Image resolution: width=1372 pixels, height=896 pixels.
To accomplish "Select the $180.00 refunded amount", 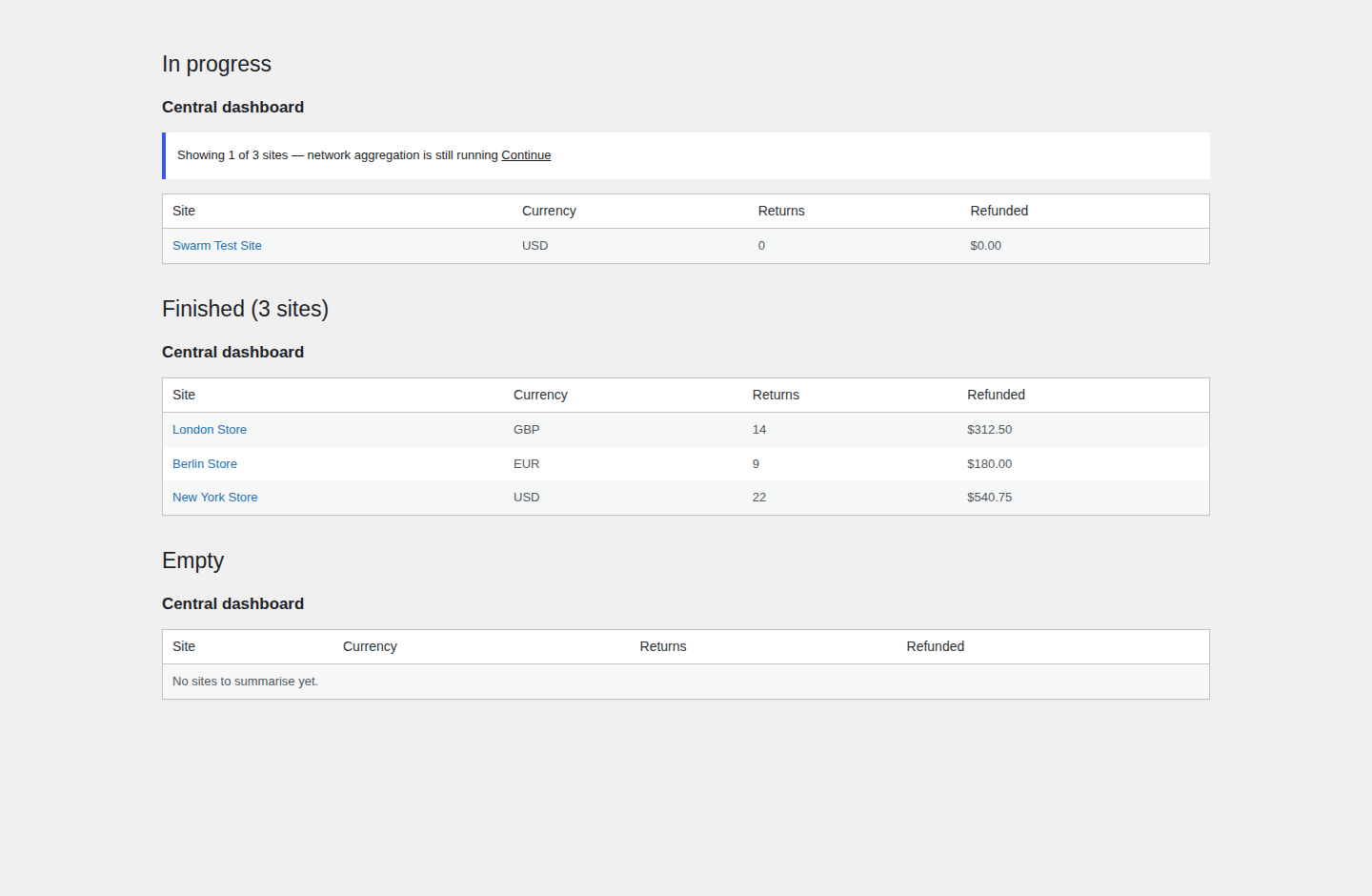I will pos(990,464).
